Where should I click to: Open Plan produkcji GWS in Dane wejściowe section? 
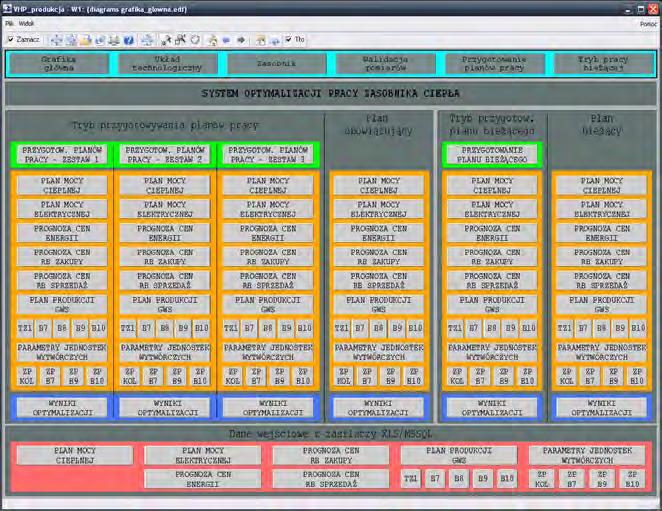(x=459, y=455)
